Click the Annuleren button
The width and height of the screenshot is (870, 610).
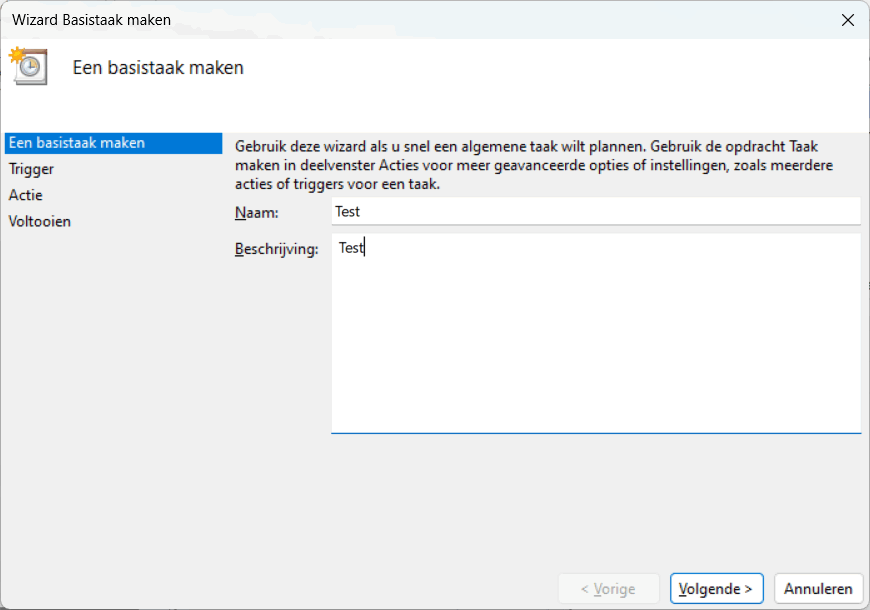818,589
